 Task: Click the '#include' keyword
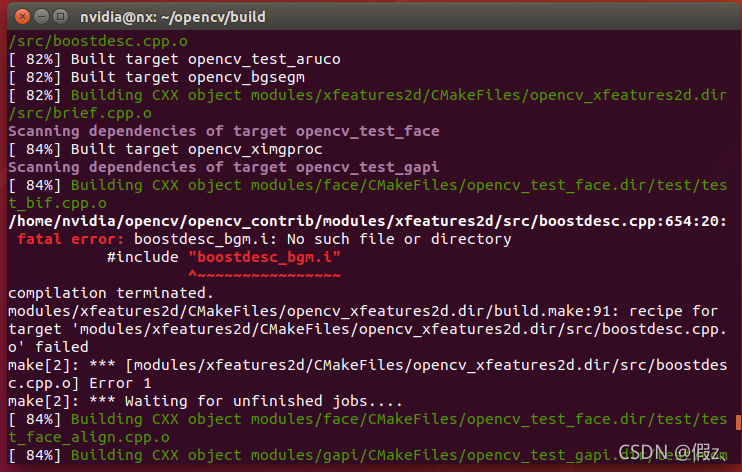143,257
